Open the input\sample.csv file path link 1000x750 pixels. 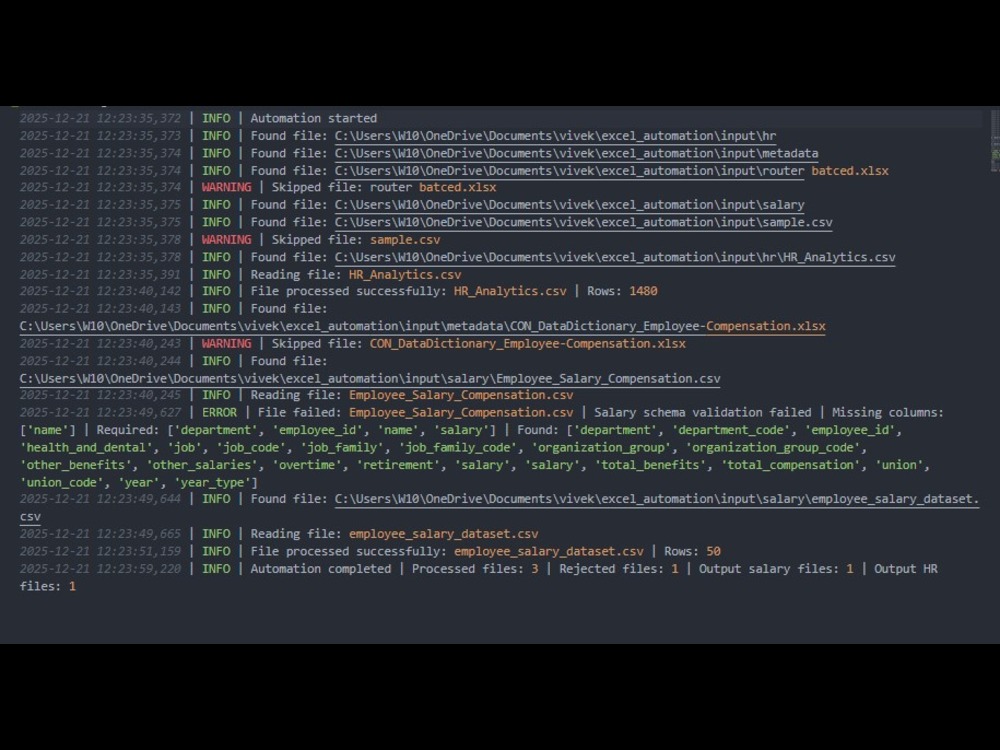tap(584, 222)
